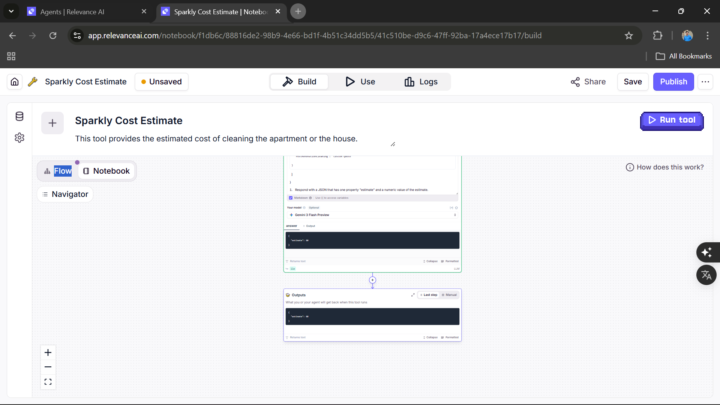Viewport: 720px width, 405px height.
Task: Click the Save button
Action: pos(633,82)
